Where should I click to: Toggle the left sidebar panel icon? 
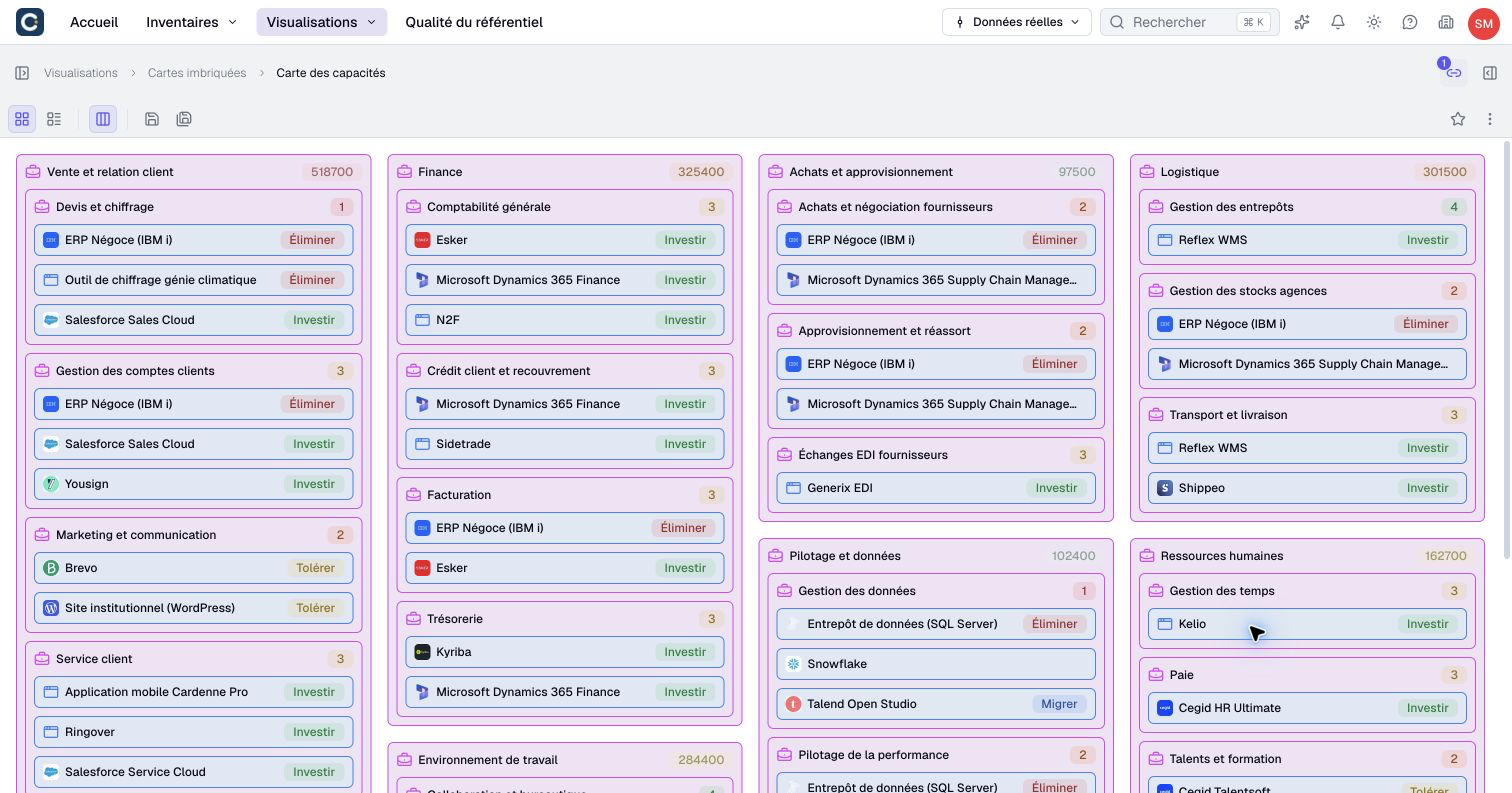pos(22,73)
